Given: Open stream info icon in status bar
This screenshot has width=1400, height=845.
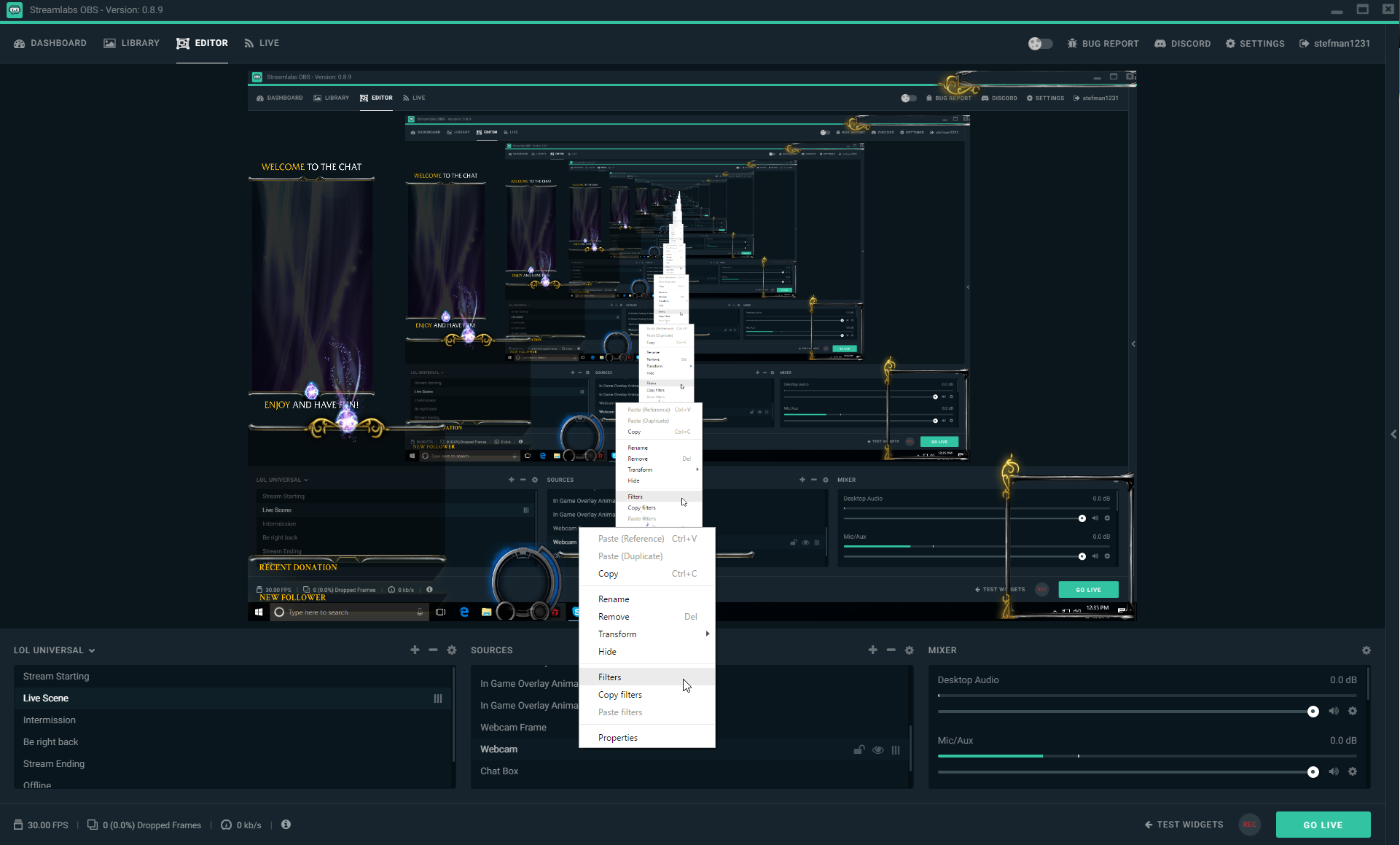Looking at the screenshot, I should 286,825.
